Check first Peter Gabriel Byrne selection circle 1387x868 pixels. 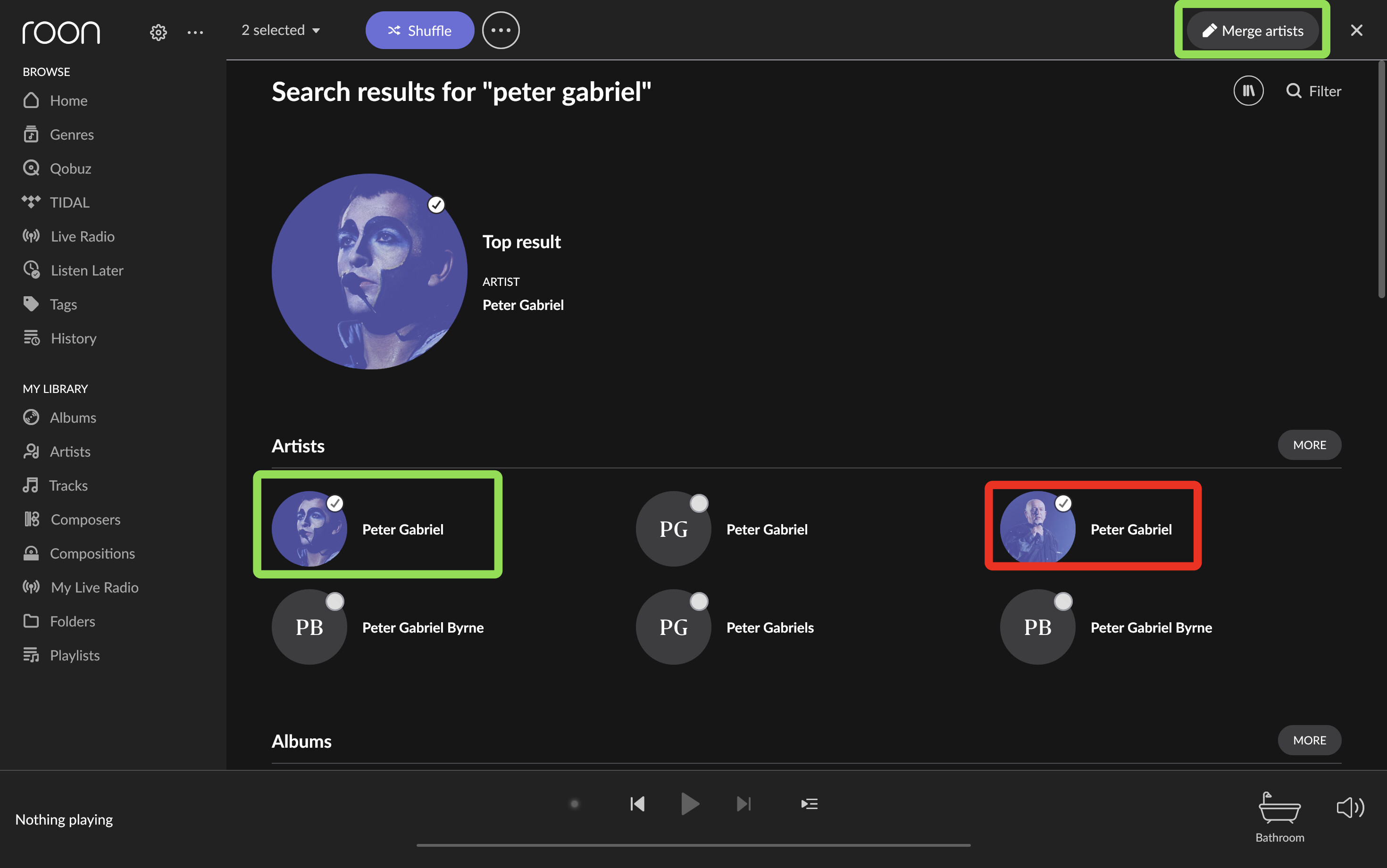click(334, 601)
